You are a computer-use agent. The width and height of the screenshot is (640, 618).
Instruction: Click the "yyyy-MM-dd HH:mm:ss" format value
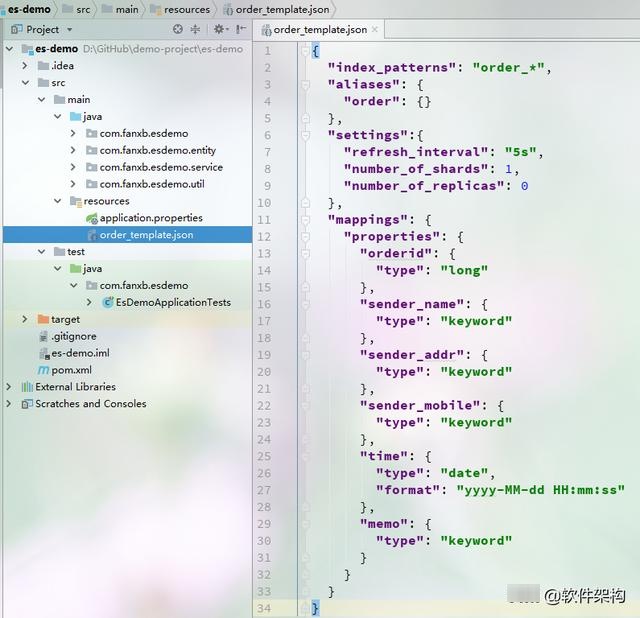pos(540,490)
